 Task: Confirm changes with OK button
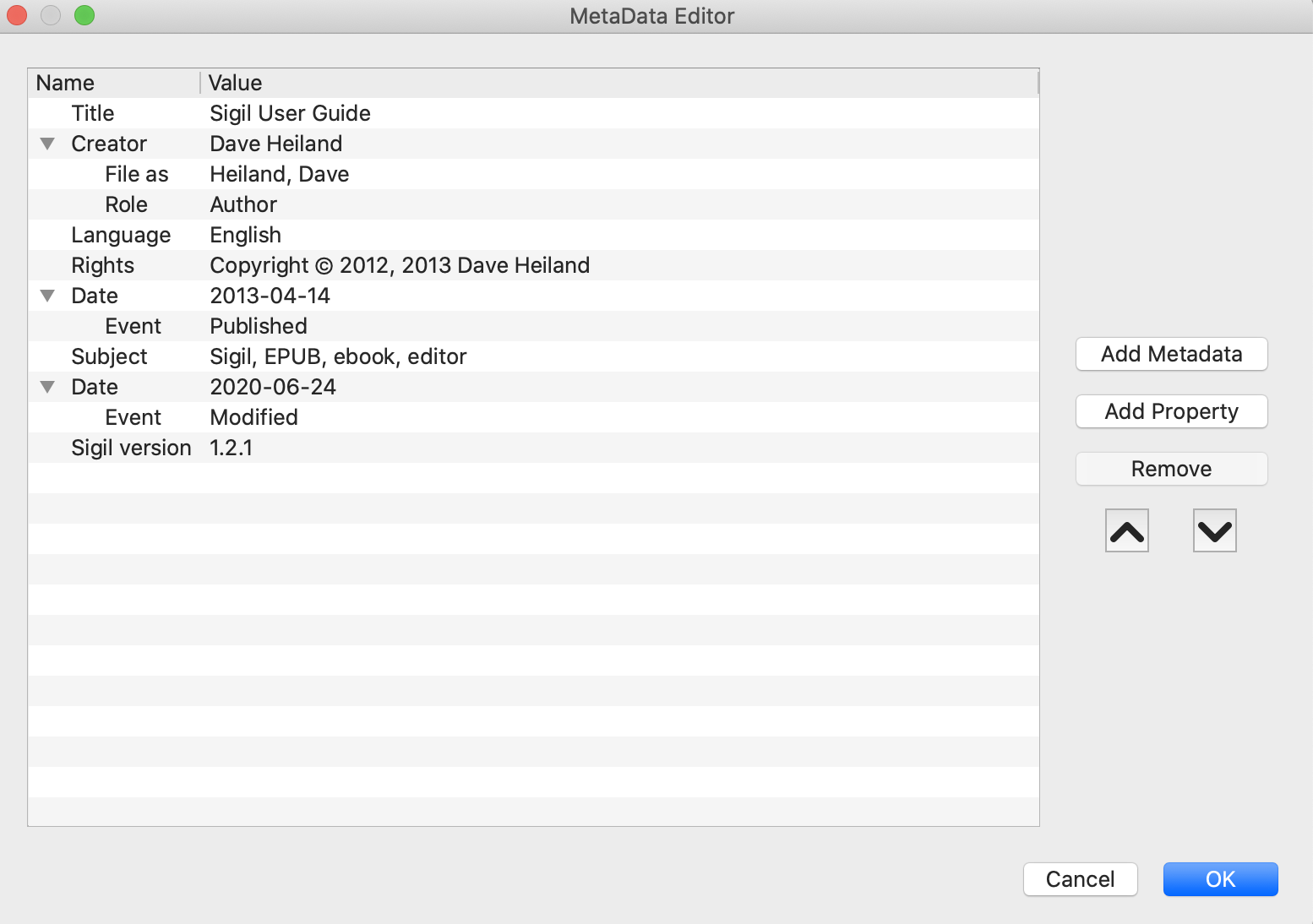click(x=1220, y=879)
